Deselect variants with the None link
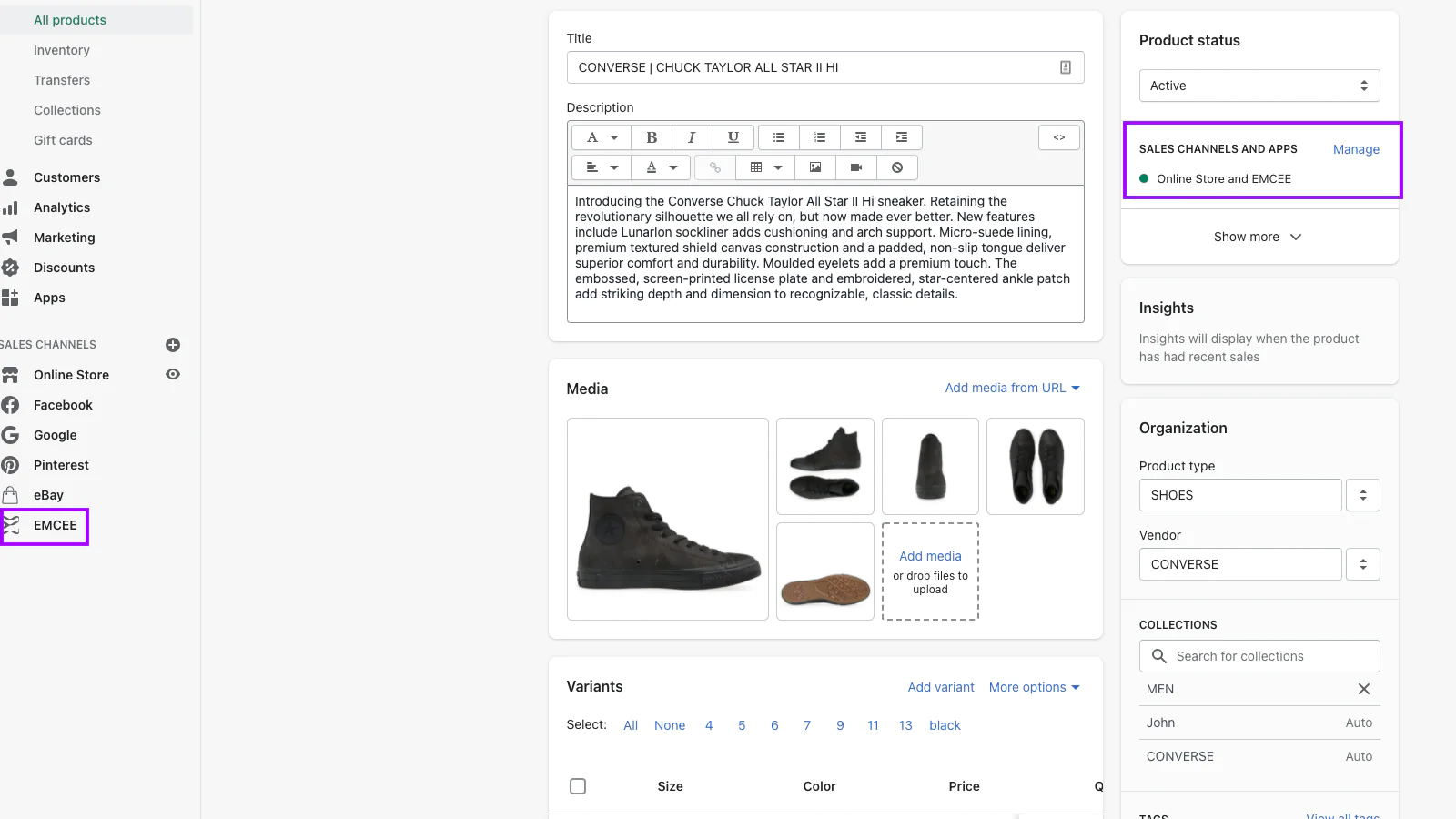Image resolution: width=1456 pixels, height=819 pixels. [670, 725]
